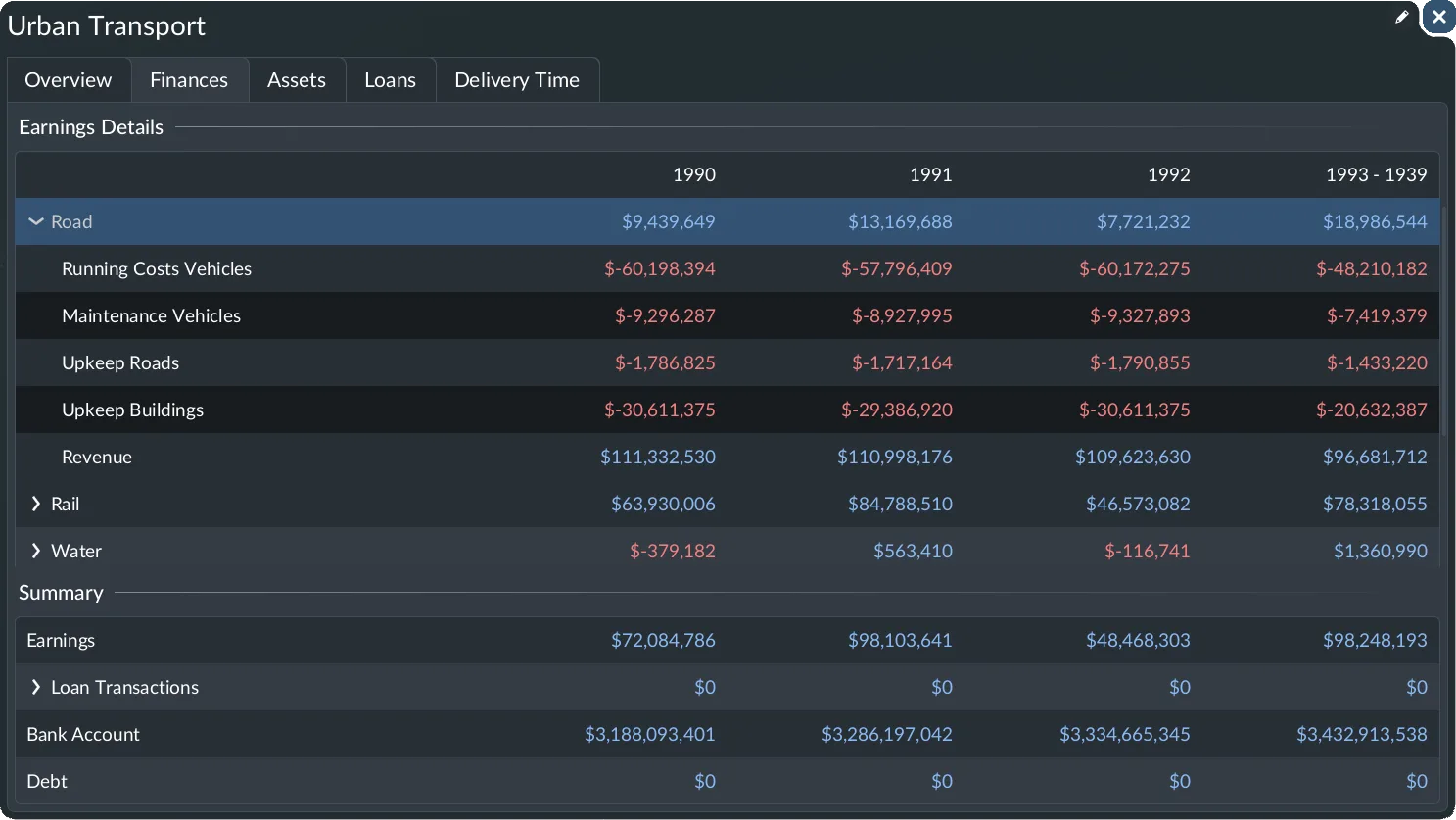Click Upkeep Roads value $-1,433,220
Image resolution: width=1456 pixels, height=820 pixels.
1377,362
